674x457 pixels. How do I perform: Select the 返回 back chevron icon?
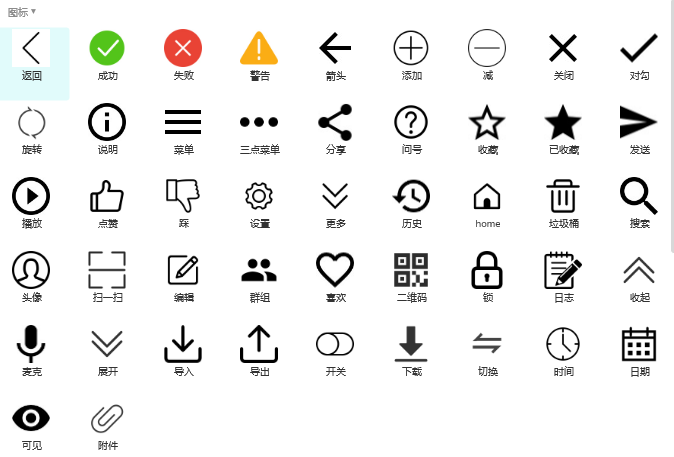coord(31,48)
